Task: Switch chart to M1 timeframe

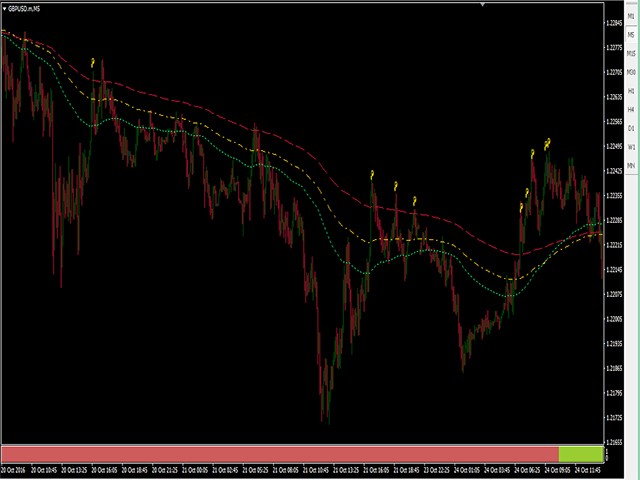Action: pyautogui.click(x=631, y=16)
